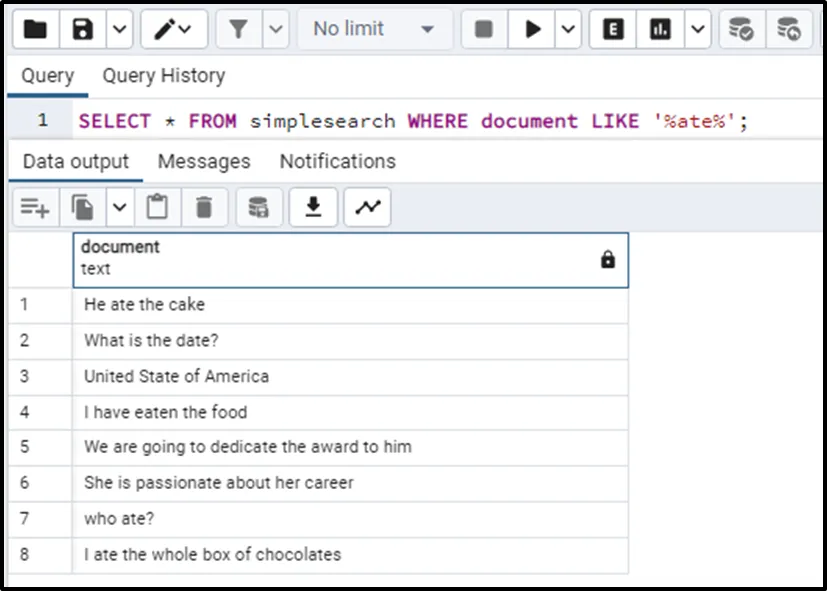Click the Add row icon

coord(35,207)
